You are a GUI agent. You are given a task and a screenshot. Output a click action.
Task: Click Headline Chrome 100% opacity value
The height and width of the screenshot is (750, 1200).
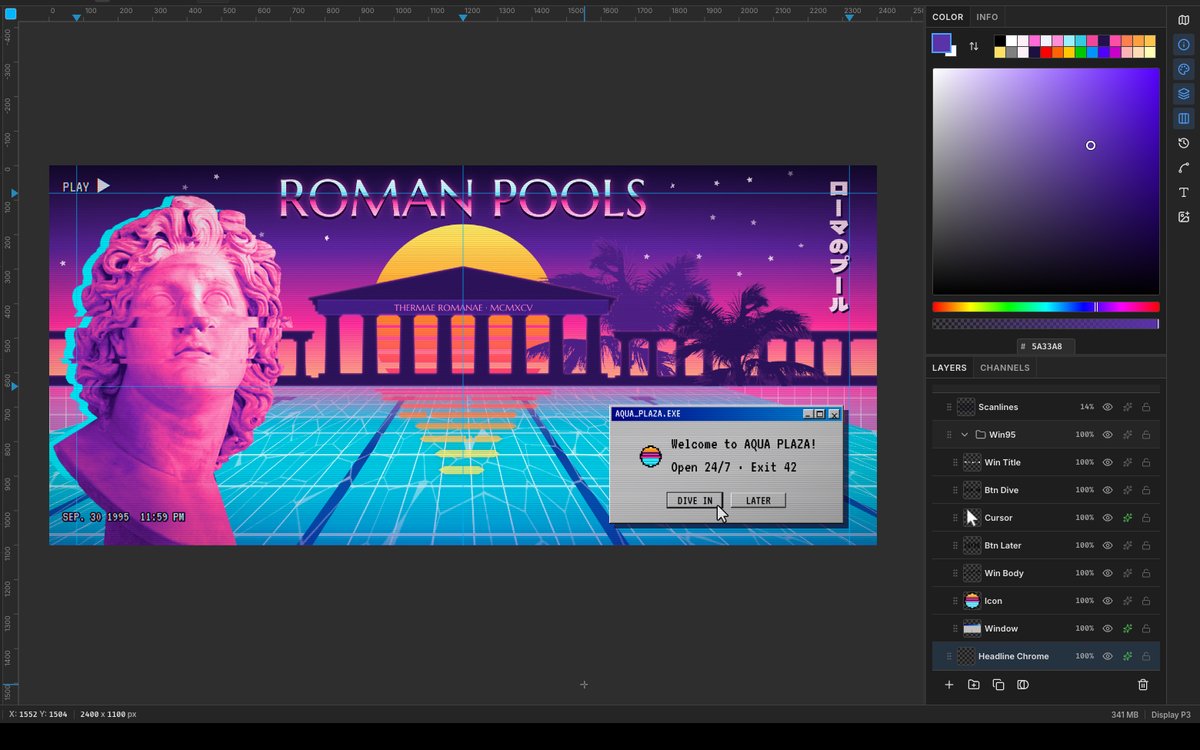(1084, 656)
